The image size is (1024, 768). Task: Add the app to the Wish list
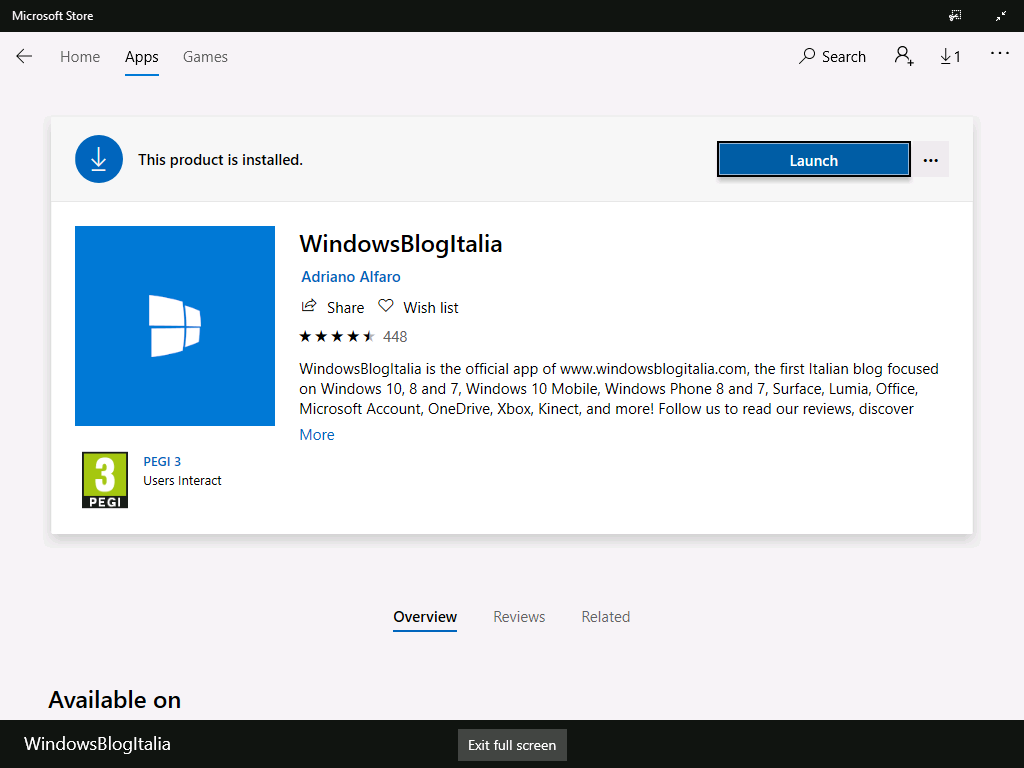coord(419,307)
